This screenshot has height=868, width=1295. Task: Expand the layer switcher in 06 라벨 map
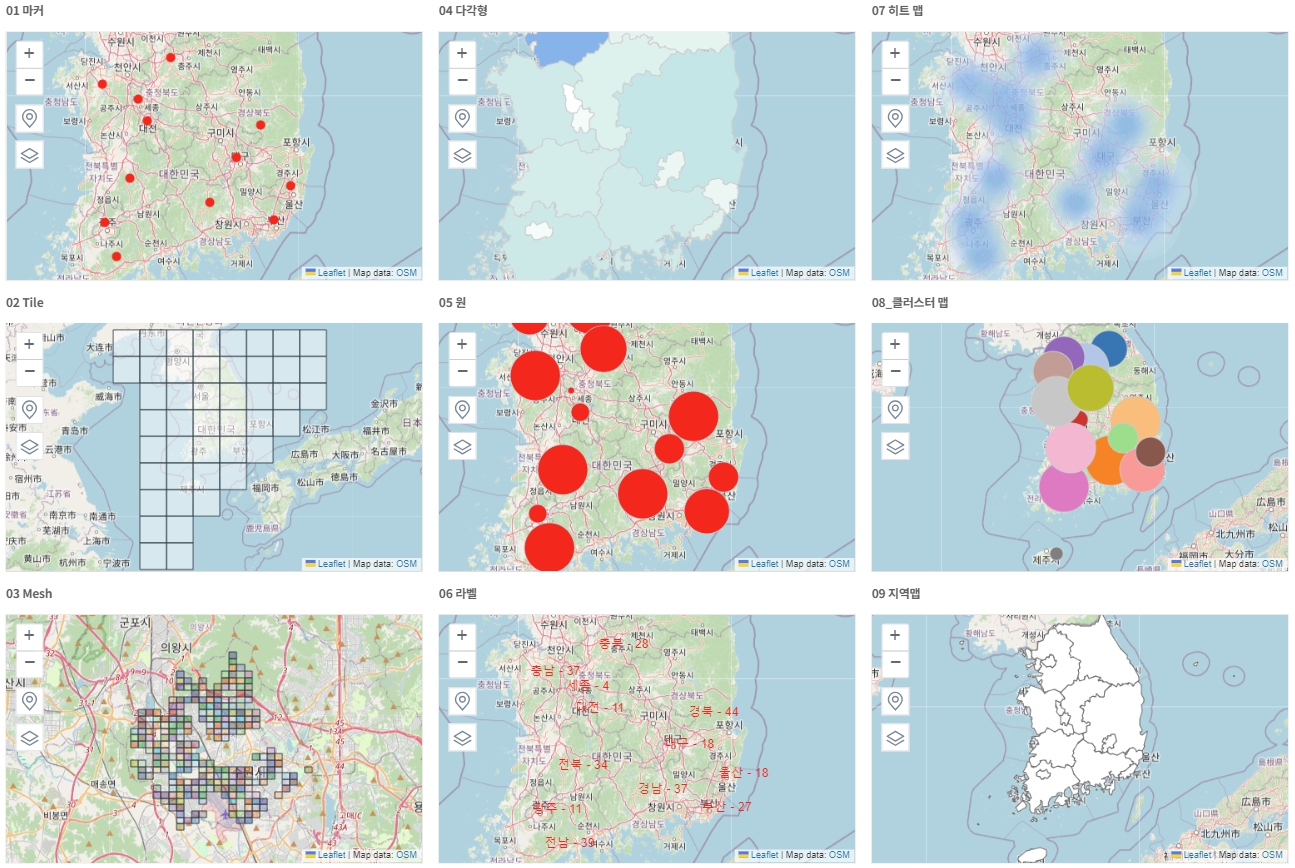point(462,737)
